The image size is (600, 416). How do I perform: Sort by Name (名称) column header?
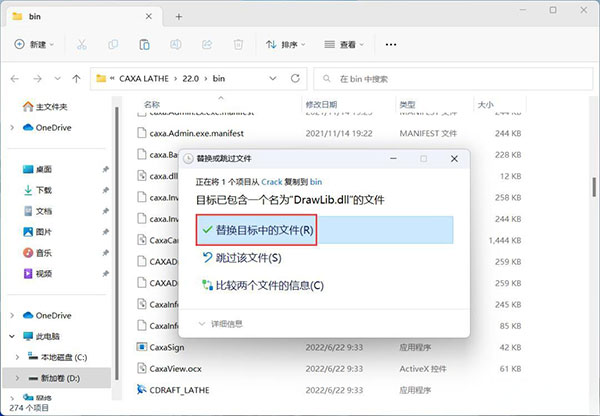pos(152,104)
